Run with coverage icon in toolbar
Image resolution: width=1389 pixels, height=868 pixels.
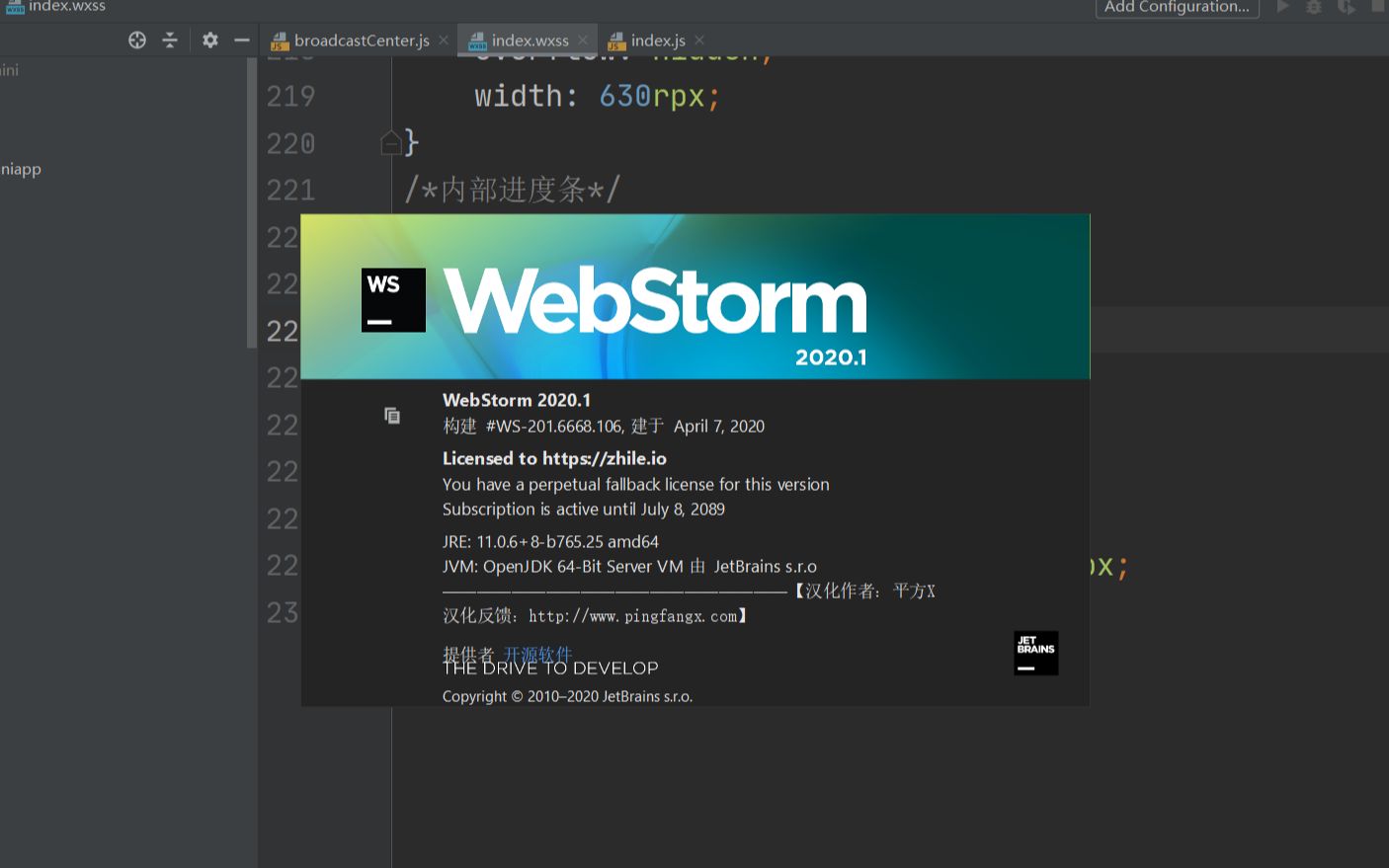[x=1347, y=6]
